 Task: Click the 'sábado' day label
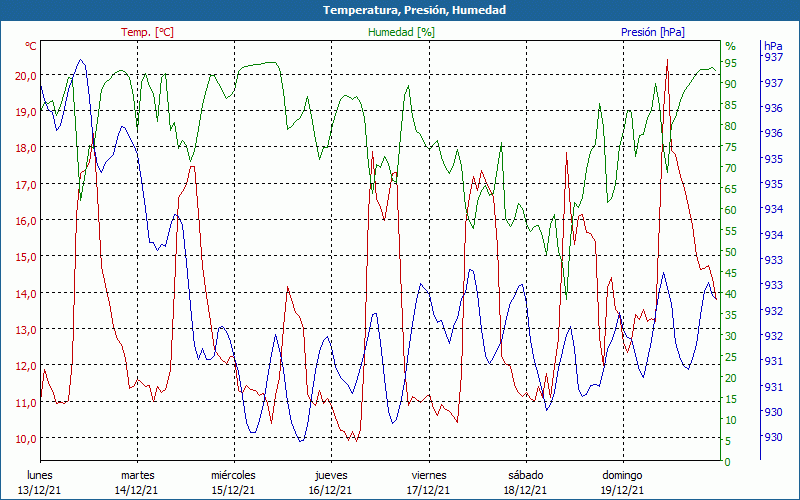pyautogui.click(x=526, y=476)
